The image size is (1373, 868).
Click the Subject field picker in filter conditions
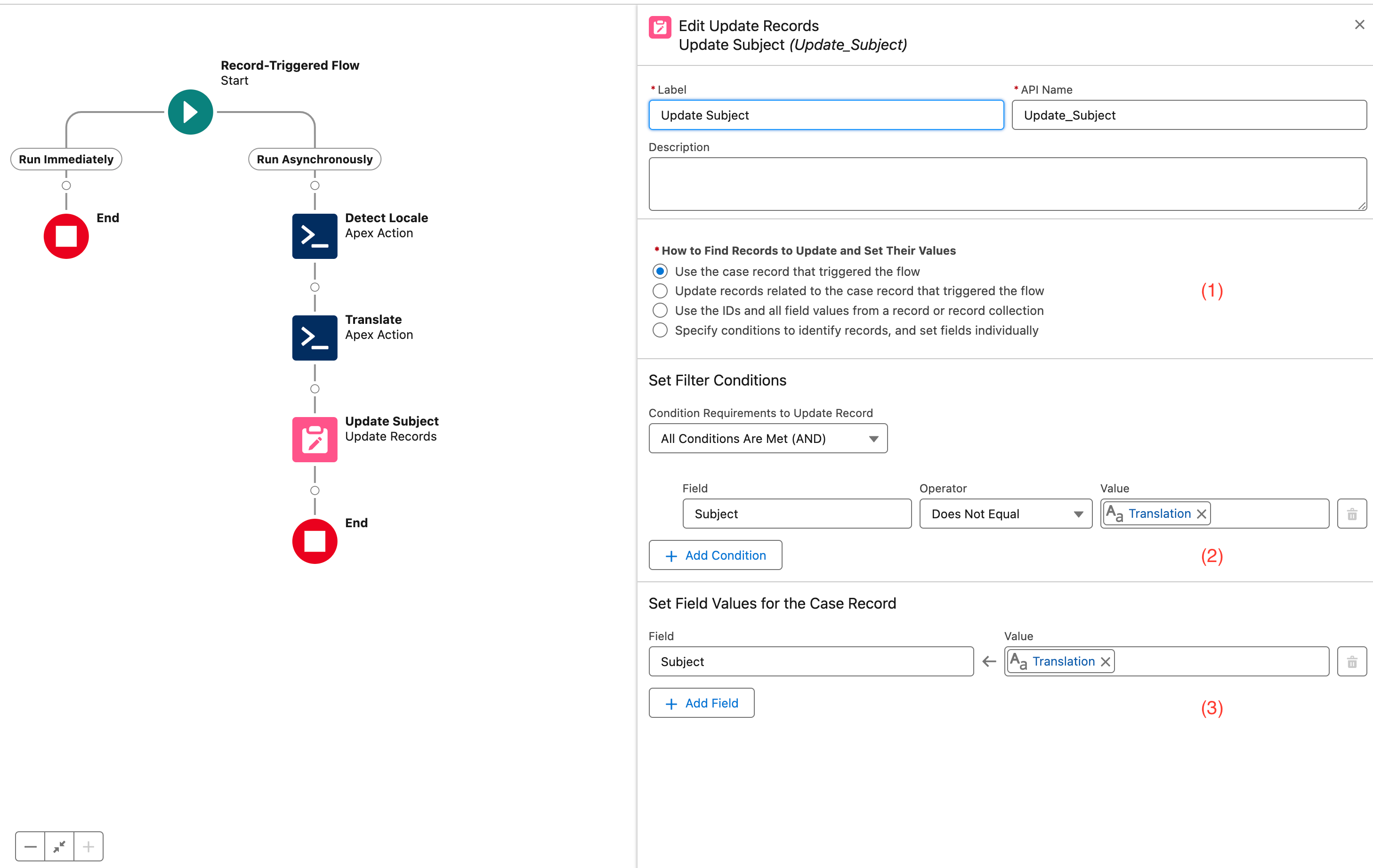click(x=797, y=514)
